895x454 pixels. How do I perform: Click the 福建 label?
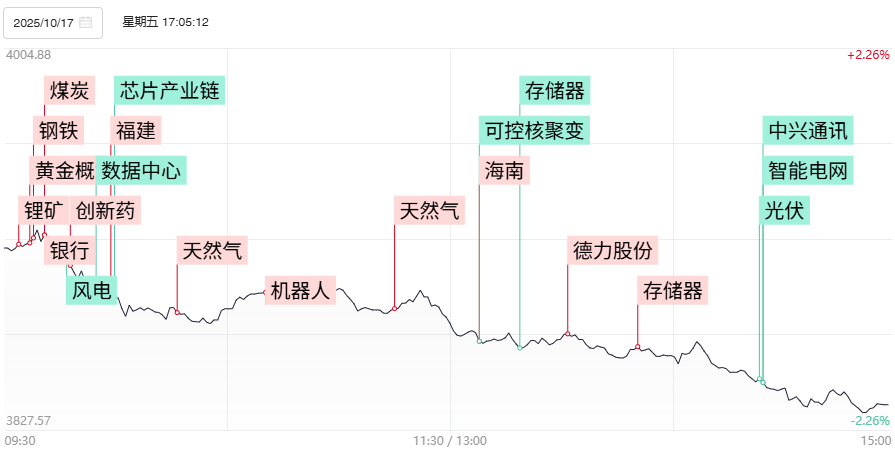click(x=135, y=131)
